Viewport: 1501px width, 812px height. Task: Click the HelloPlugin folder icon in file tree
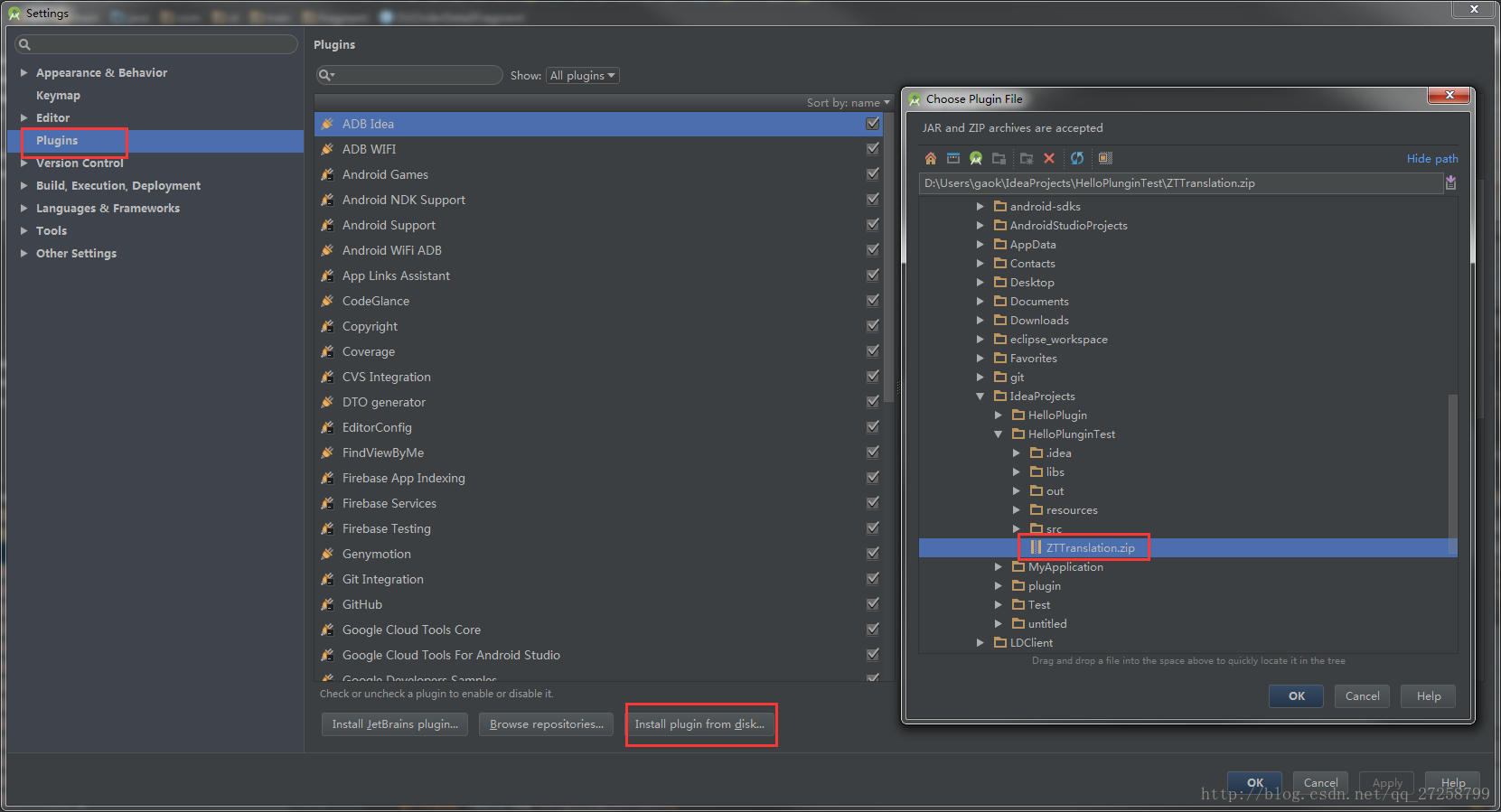coord(1018,415)
